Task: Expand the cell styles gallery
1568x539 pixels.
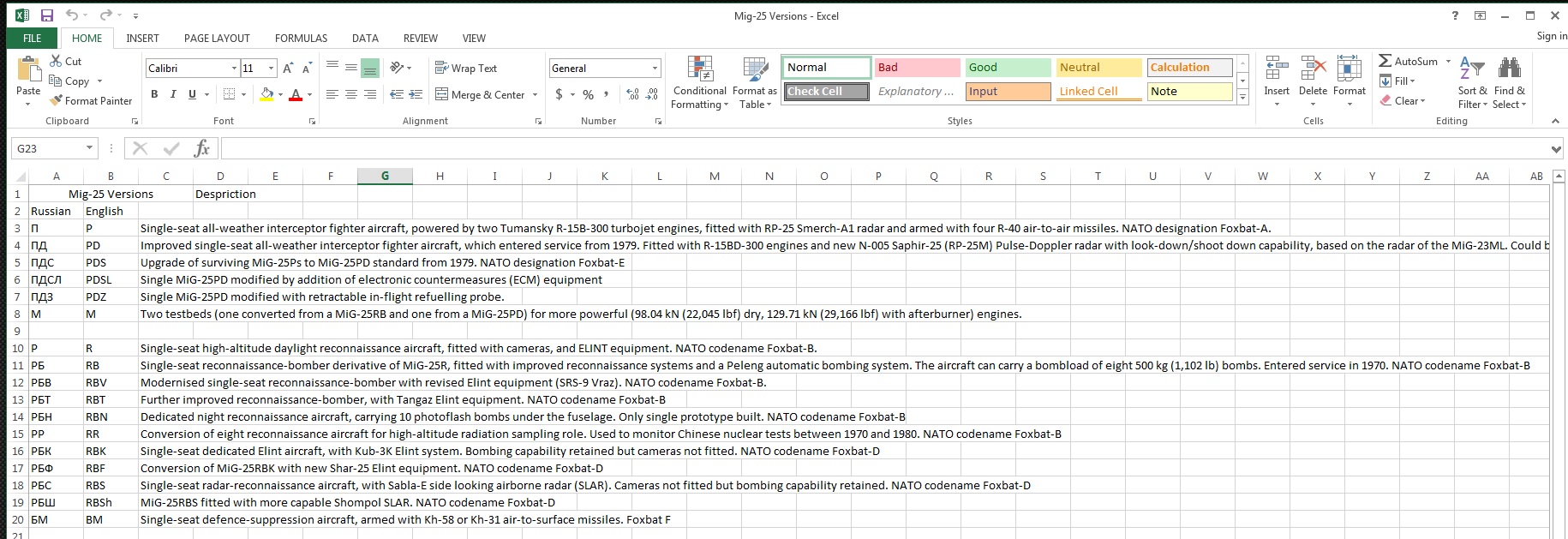Action: (1242, 98)
